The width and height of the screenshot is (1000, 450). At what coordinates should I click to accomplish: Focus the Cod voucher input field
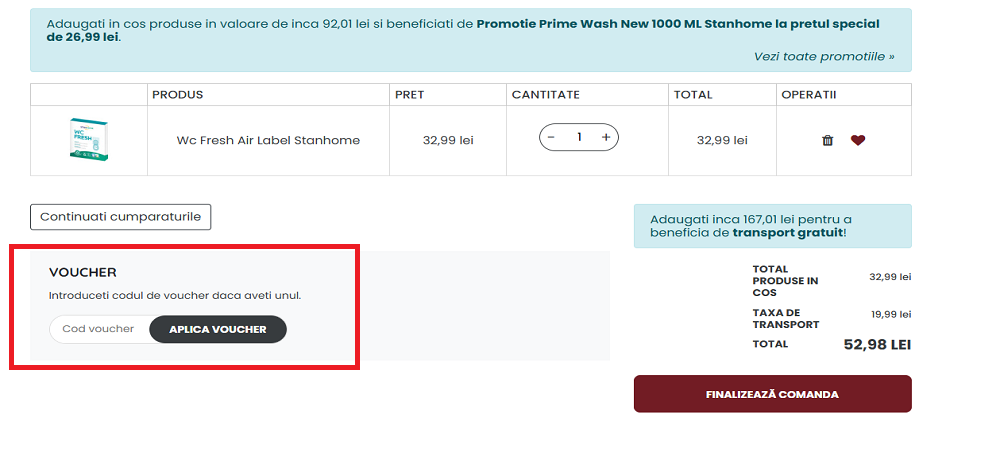[100, 329]
